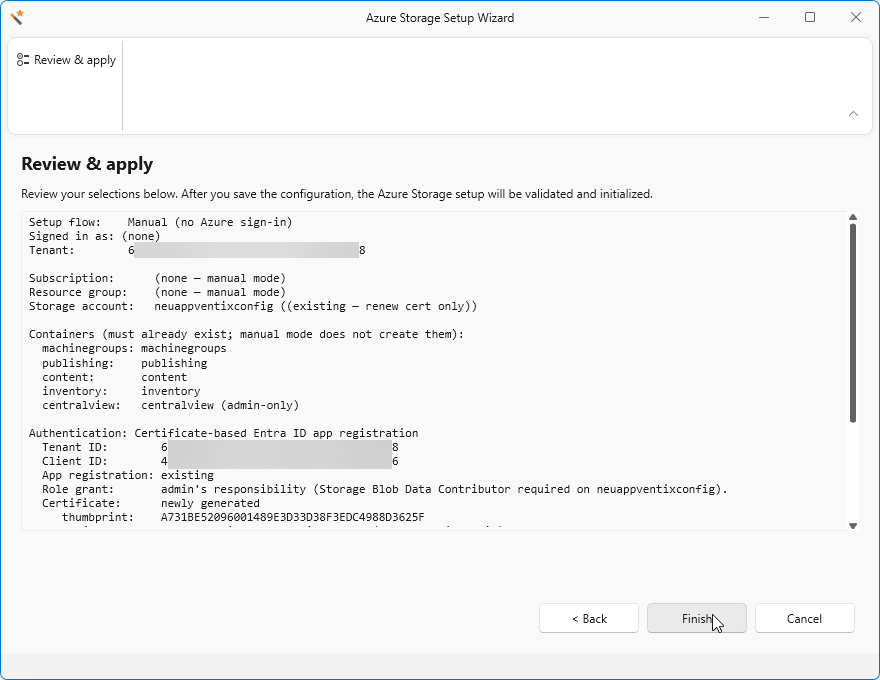Click the Subscription '(none – manual mode)' line
The height and width of the screenshot is (680, 880).
coord(157,278)
